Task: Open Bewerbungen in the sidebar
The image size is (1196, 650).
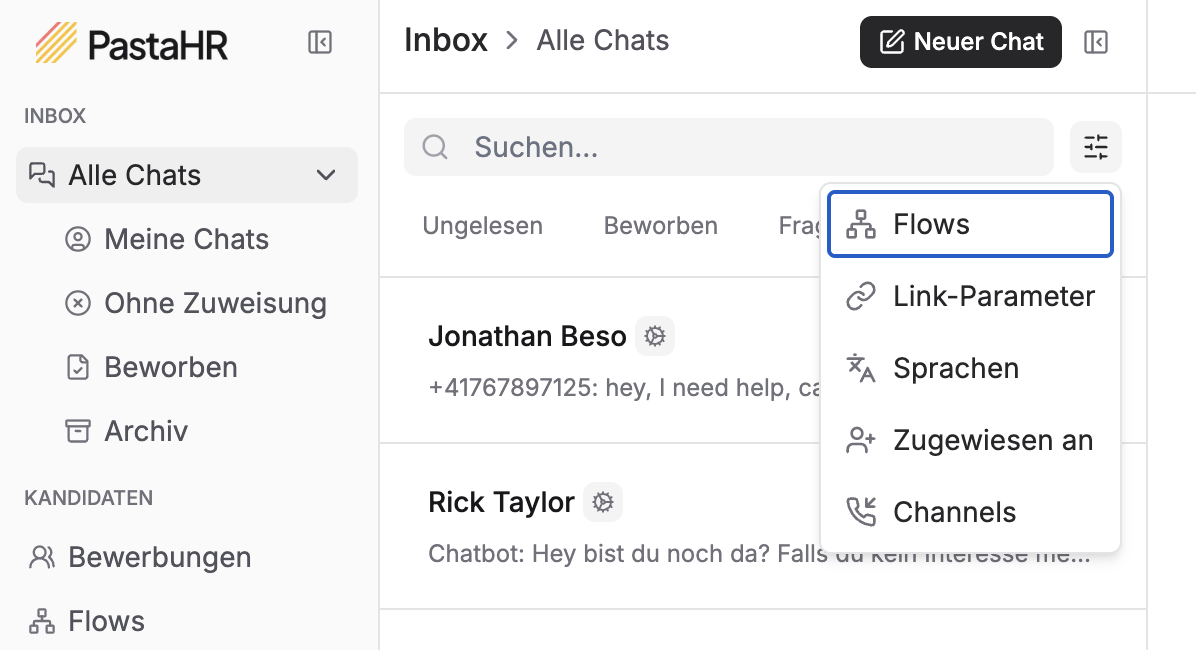Action: point(159,557)
